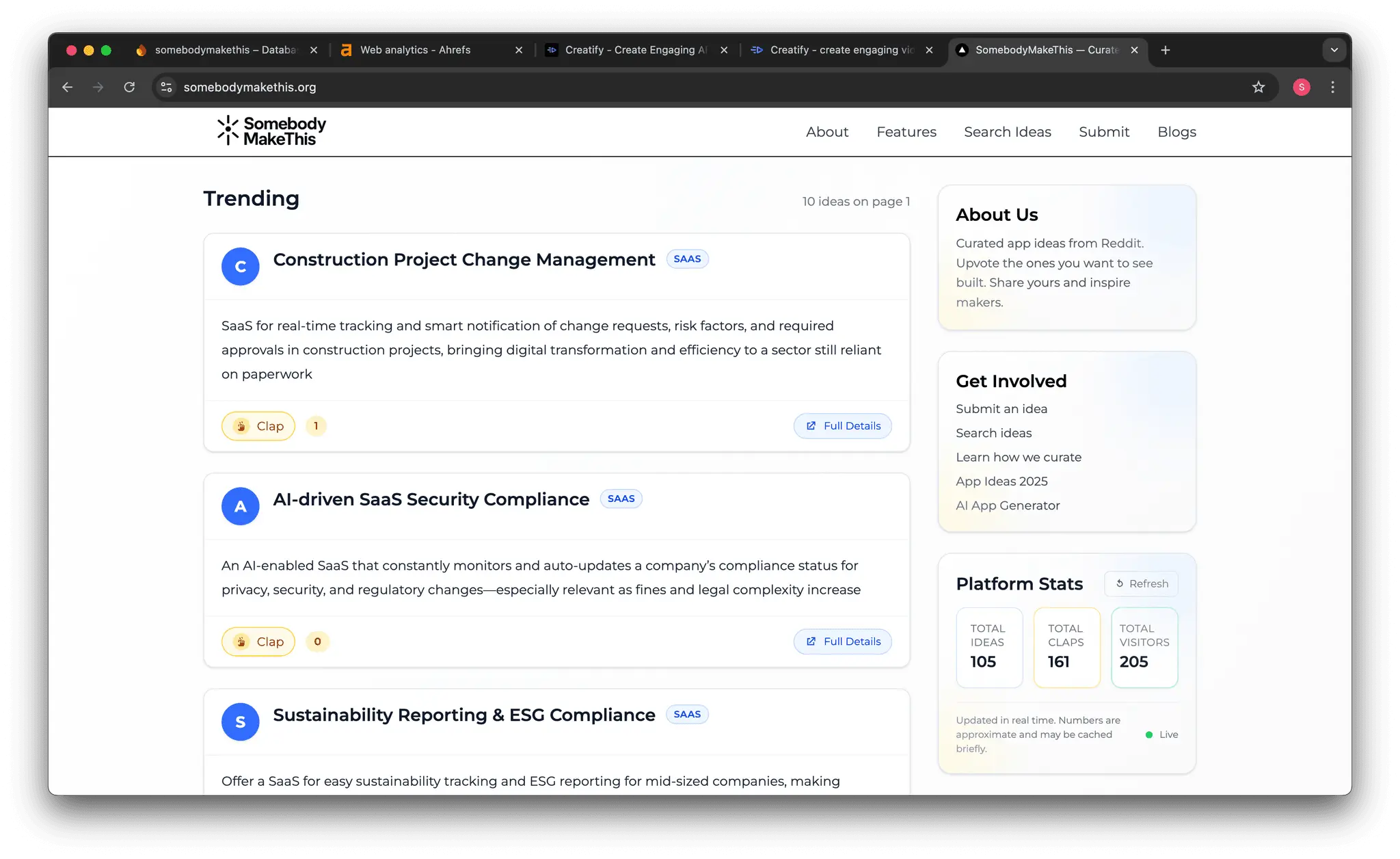Image resolution: width=1400 pixels, height=859 pixels.
Task: Refresh the Platform Stats
Action: click(1142, 583)
